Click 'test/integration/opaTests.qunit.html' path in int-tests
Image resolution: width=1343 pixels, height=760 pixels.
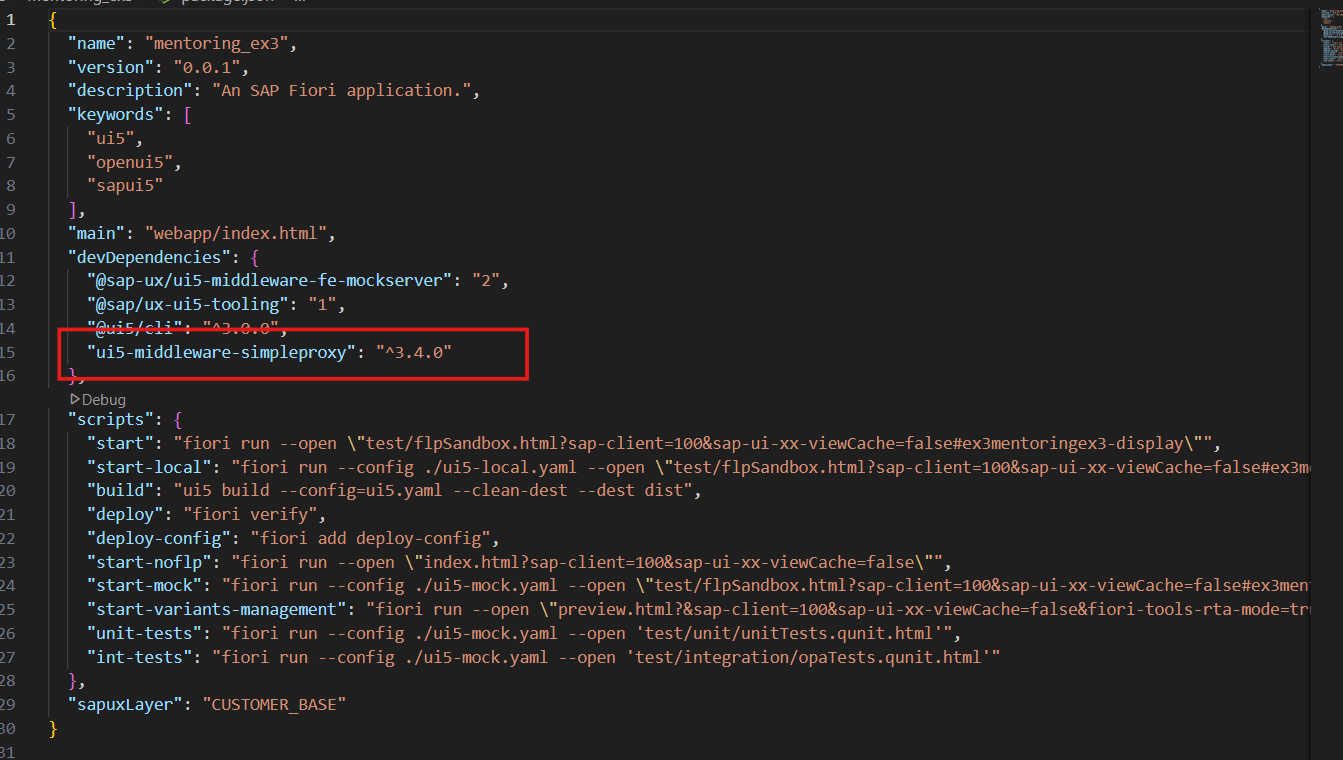click(807, 657)
